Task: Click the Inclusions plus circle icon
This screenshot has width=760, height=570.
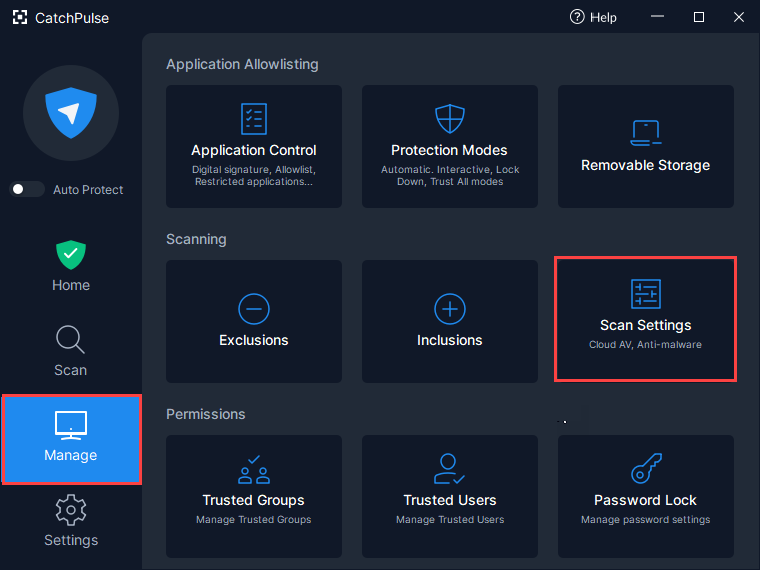Action: click(x=450, y=309)
